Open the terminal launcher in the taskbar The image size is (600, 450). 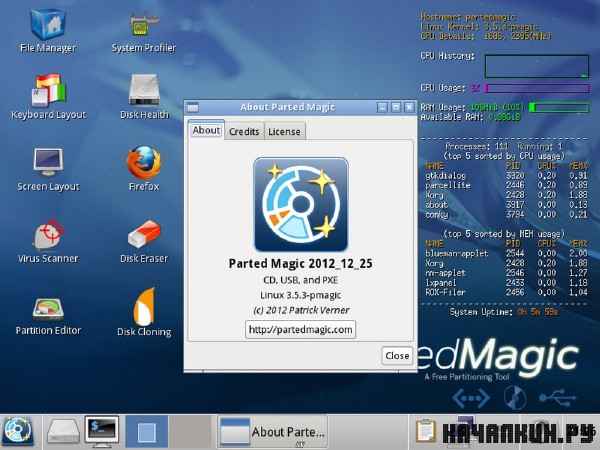tap(102, 431)
